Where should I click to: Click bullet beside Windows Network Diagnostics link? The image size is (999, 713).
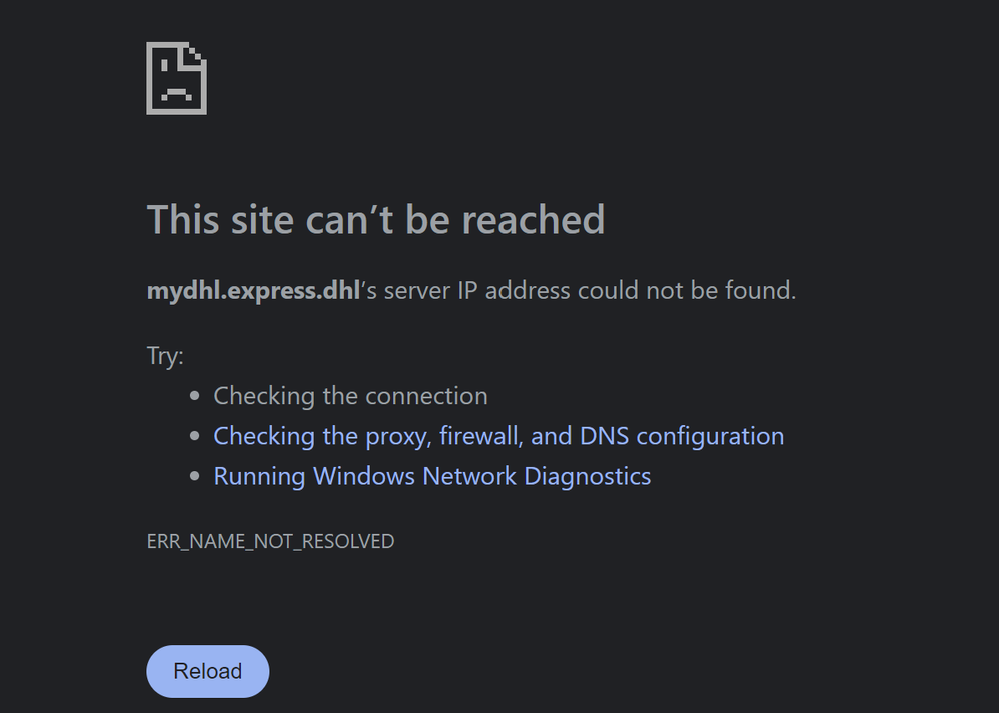195,477
